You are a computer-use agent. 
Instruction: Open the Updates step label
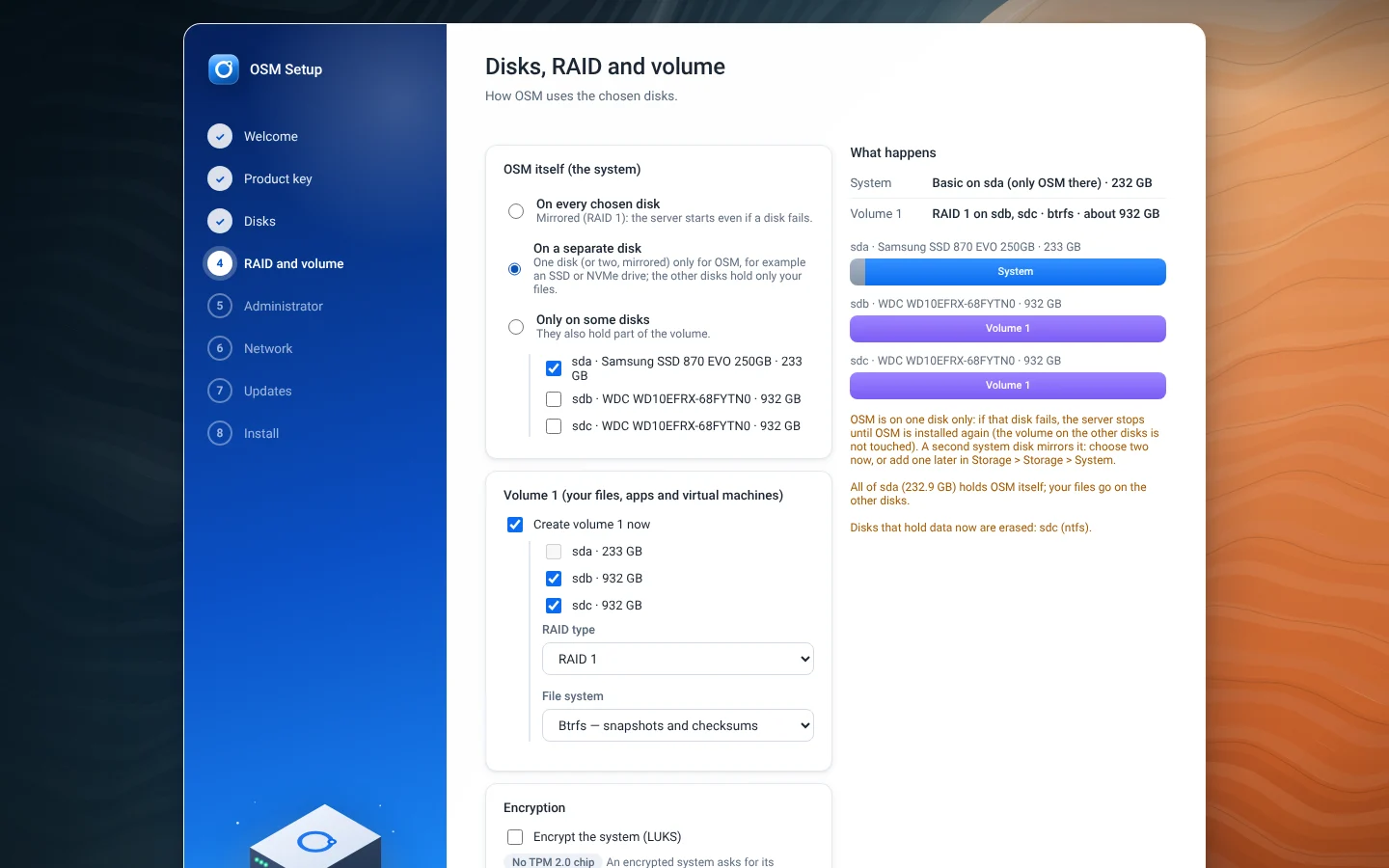pyautogui.click(x=268, y=391)
